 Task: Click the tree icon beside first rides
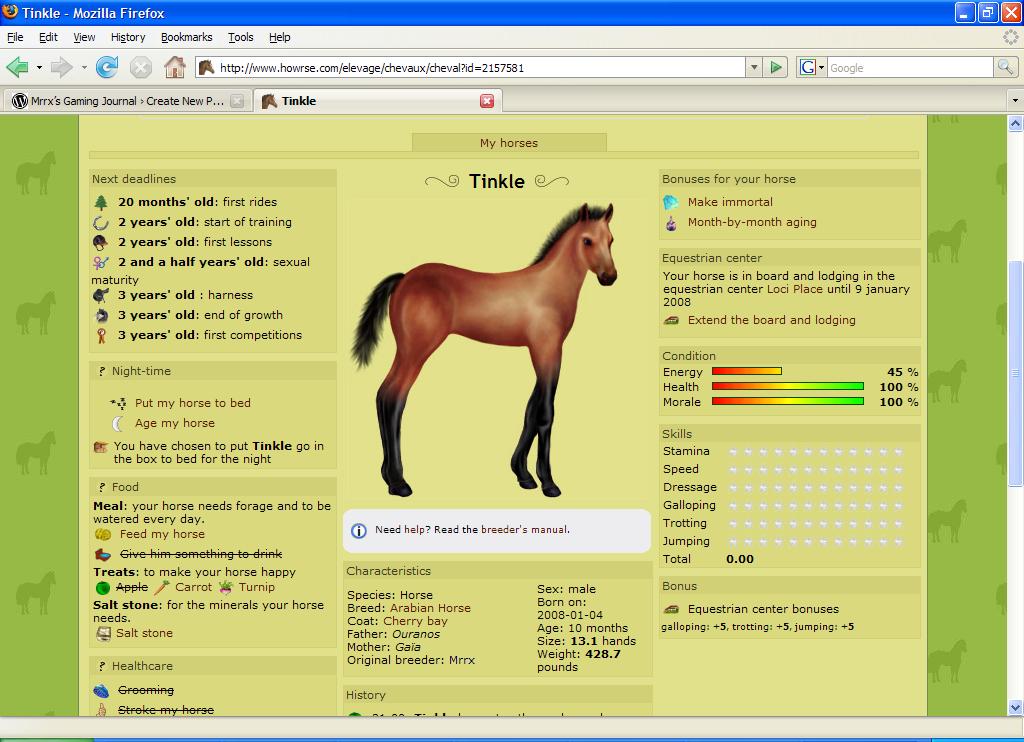(x=101, y=202)
